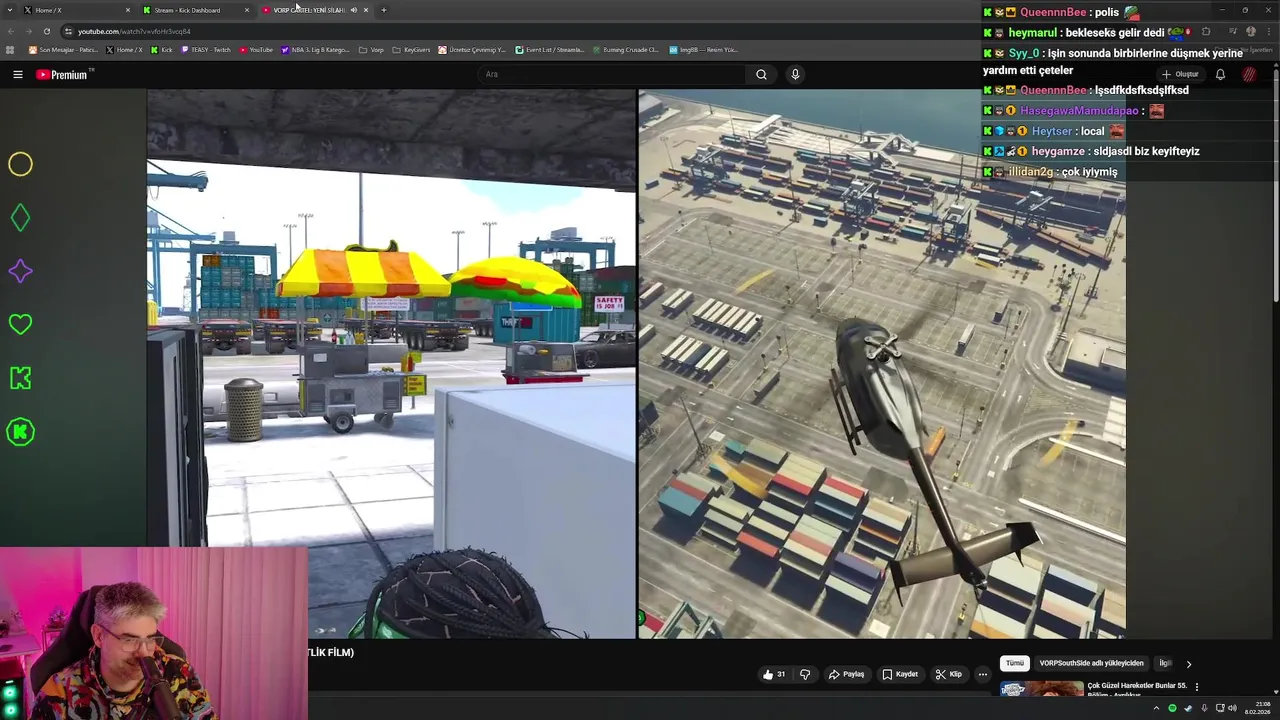Open site information icon in address bar

click(68, 31)
